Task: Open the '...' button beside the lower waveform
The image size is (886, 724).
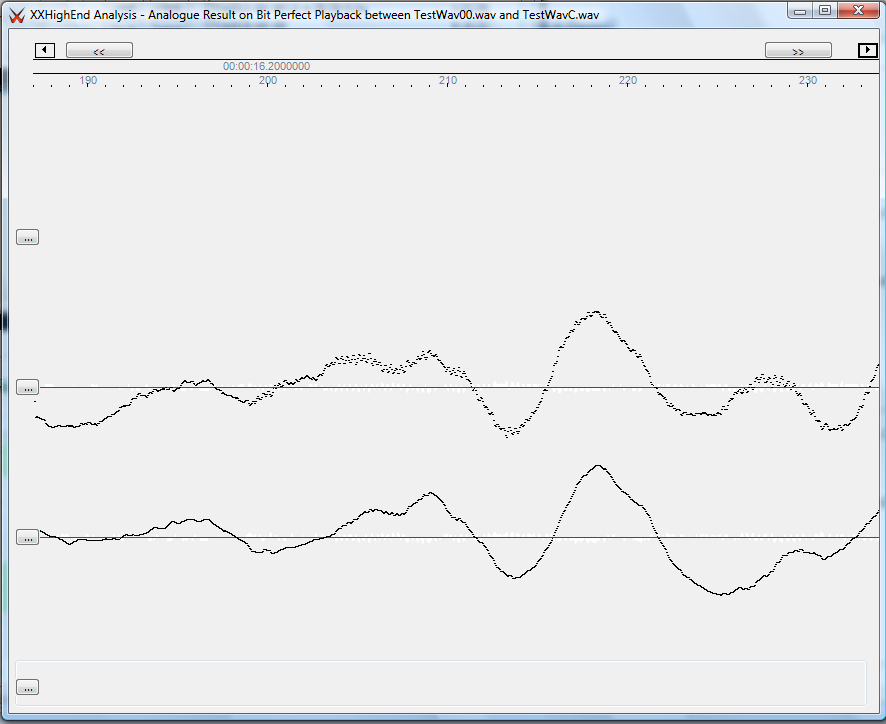Action: (27, 537)
